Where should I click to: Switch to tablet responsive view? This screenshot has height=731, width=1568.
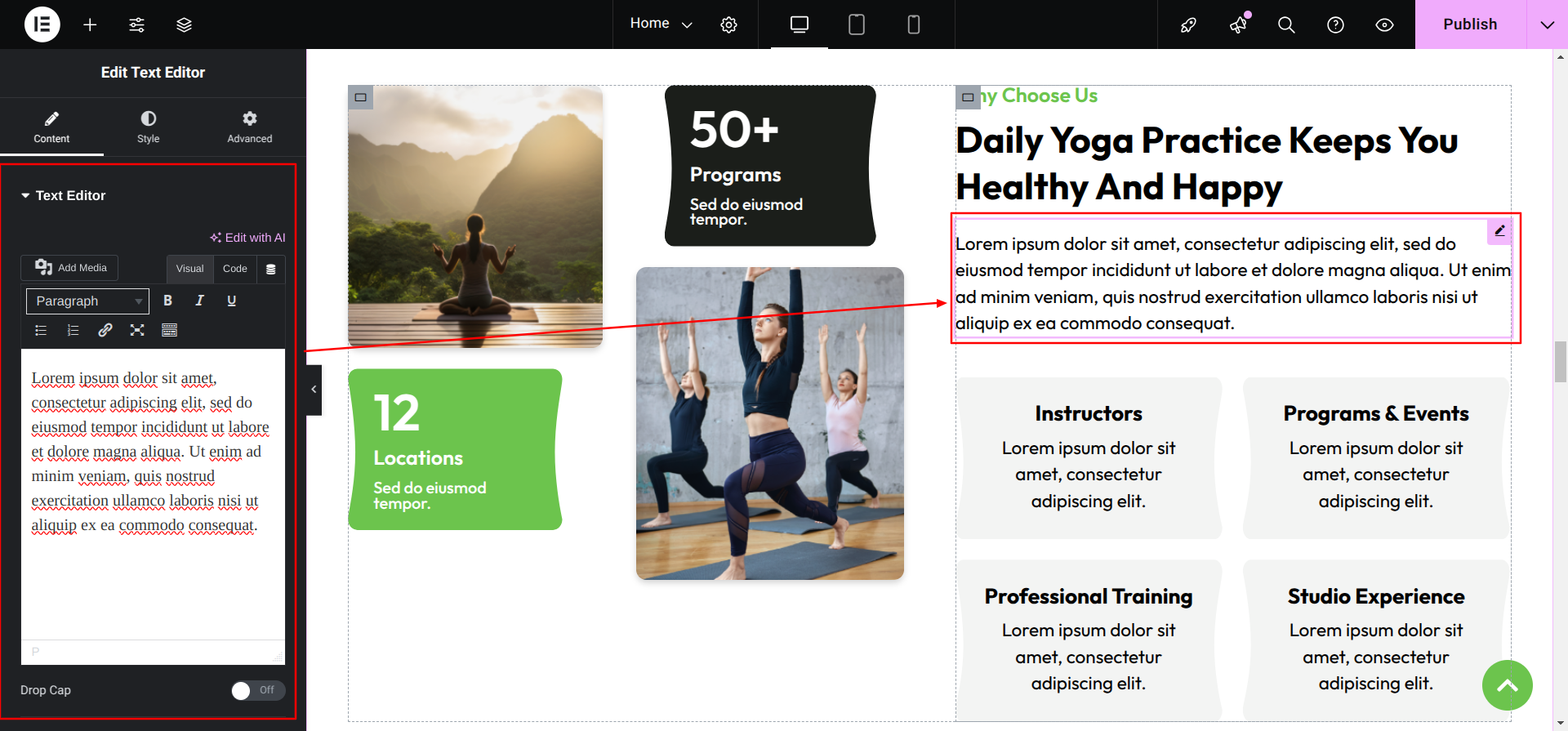pyautogui.click(x=857, y=25)
